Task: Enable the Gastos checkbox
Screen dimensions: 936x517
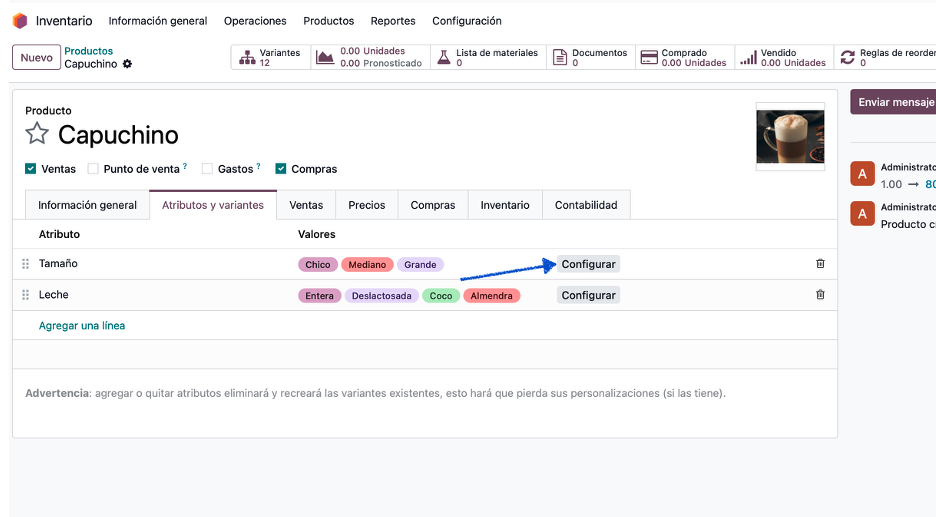Action: point(207,169)
